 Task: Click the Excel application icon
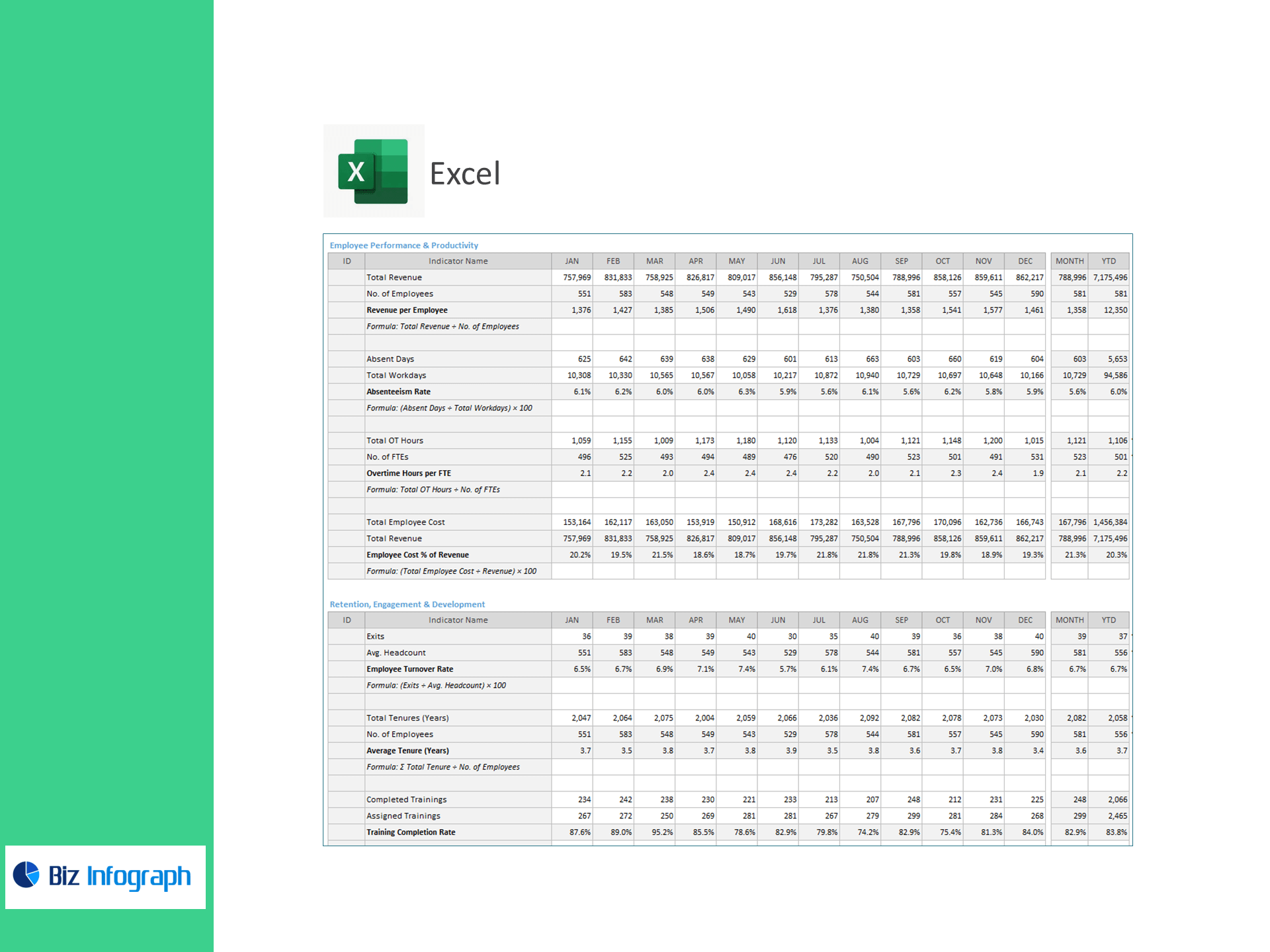373,171
